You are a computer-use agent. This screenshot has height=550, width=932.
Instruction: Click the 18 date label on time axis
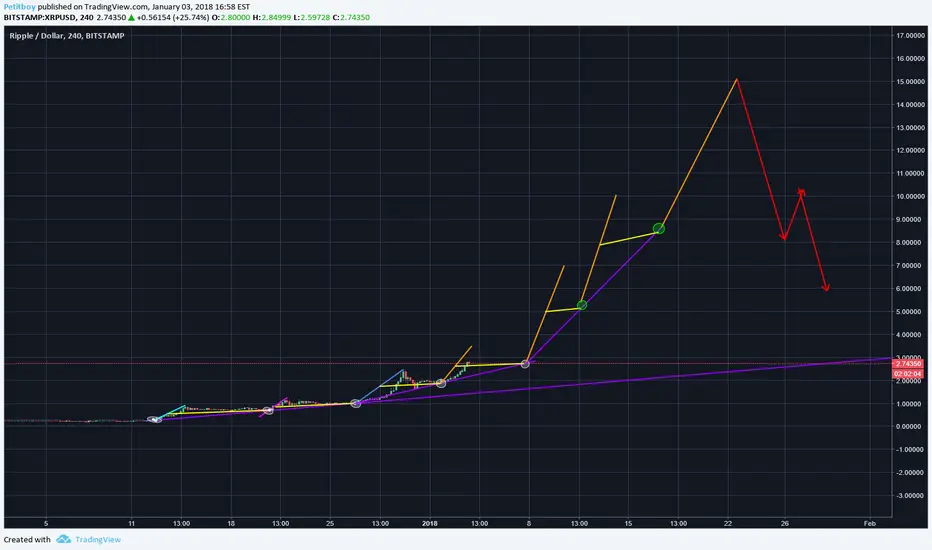[231, 523]
